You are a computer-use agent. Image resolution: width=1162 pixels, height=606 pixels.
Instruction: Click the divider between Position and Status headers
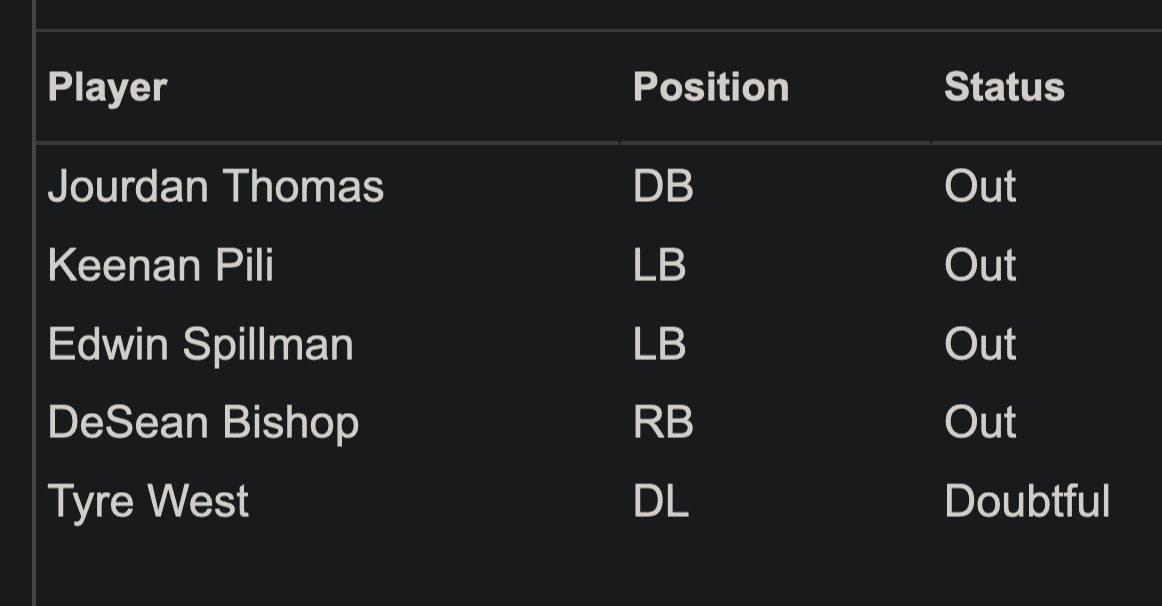click(x=931, y=87)
